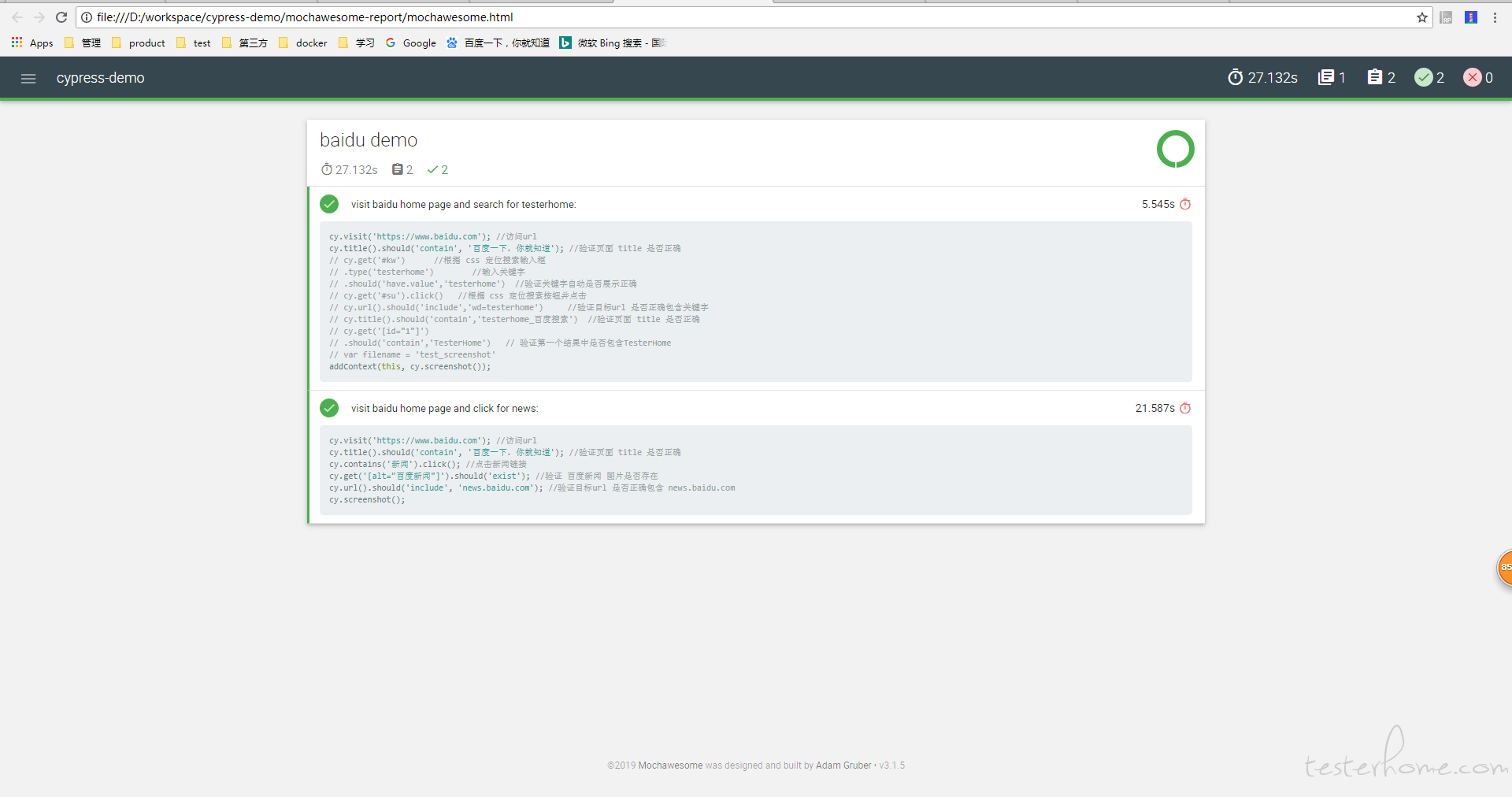Click the cy.screenshot(); line in the news test
Image resolution: width=1512 pixels, height=797 pixels.
coord(367,500)
